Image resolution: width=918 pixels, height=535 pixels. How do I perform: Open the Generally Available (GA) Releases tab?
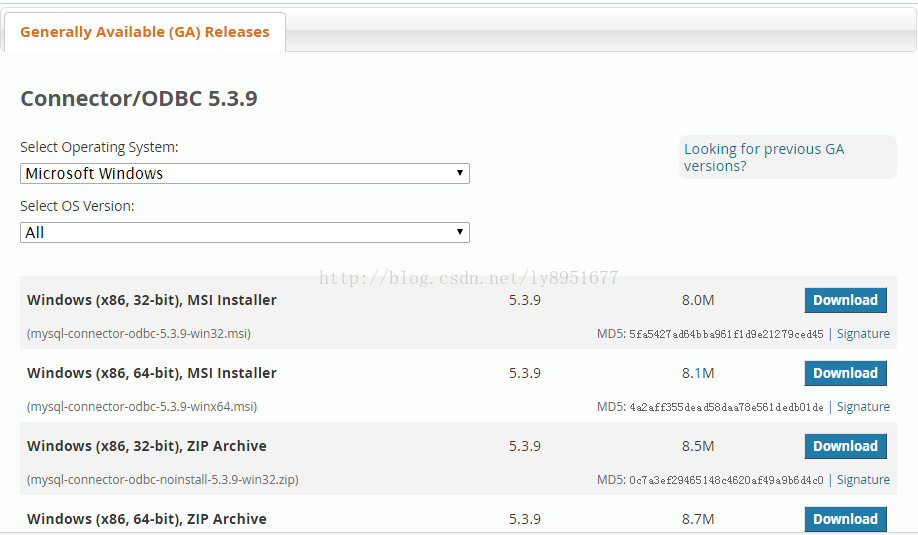coord(145,32)
